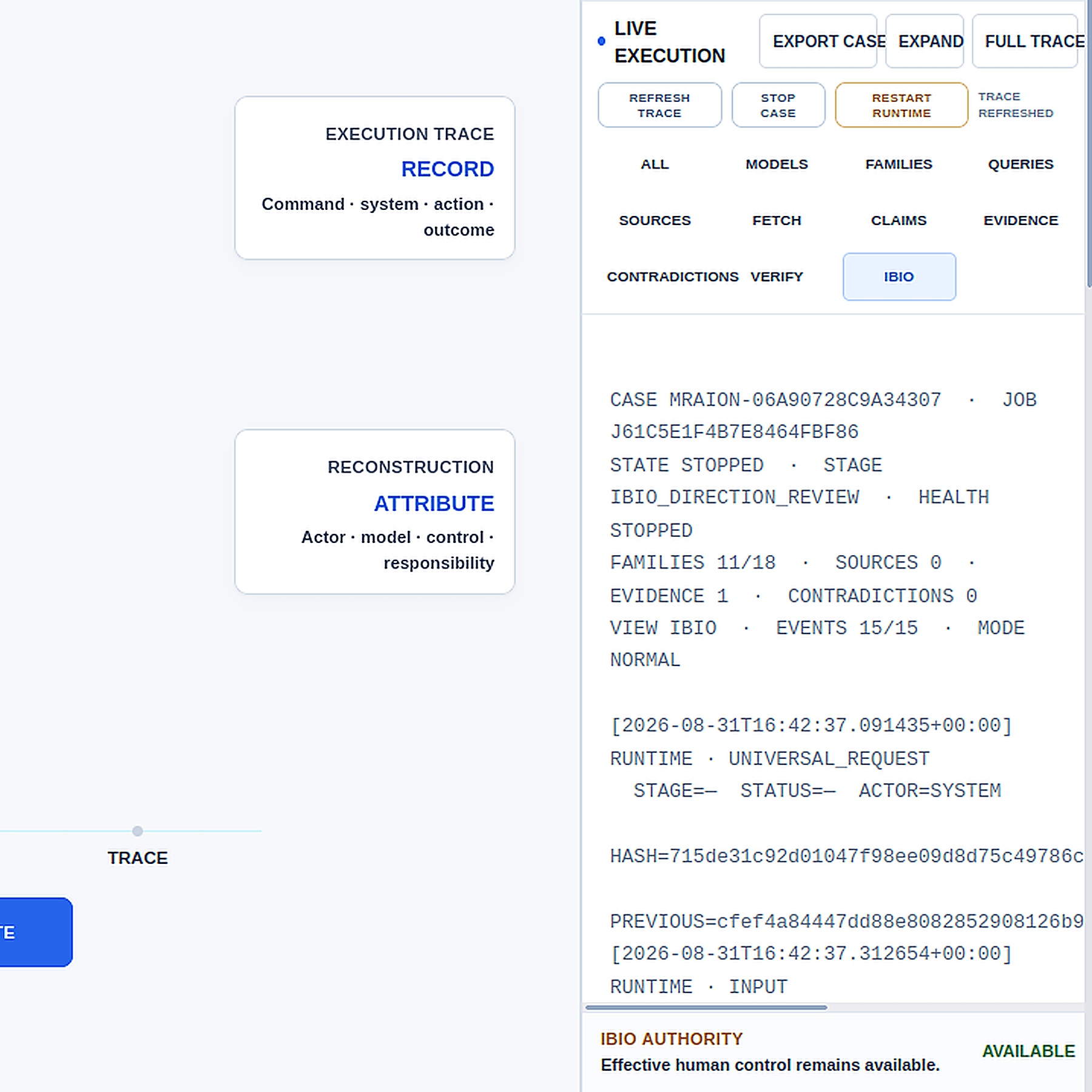Open the Full Trace view
This screenshot has height=1092, width=1092.
pyautogui.click(x=1025, y=41)
